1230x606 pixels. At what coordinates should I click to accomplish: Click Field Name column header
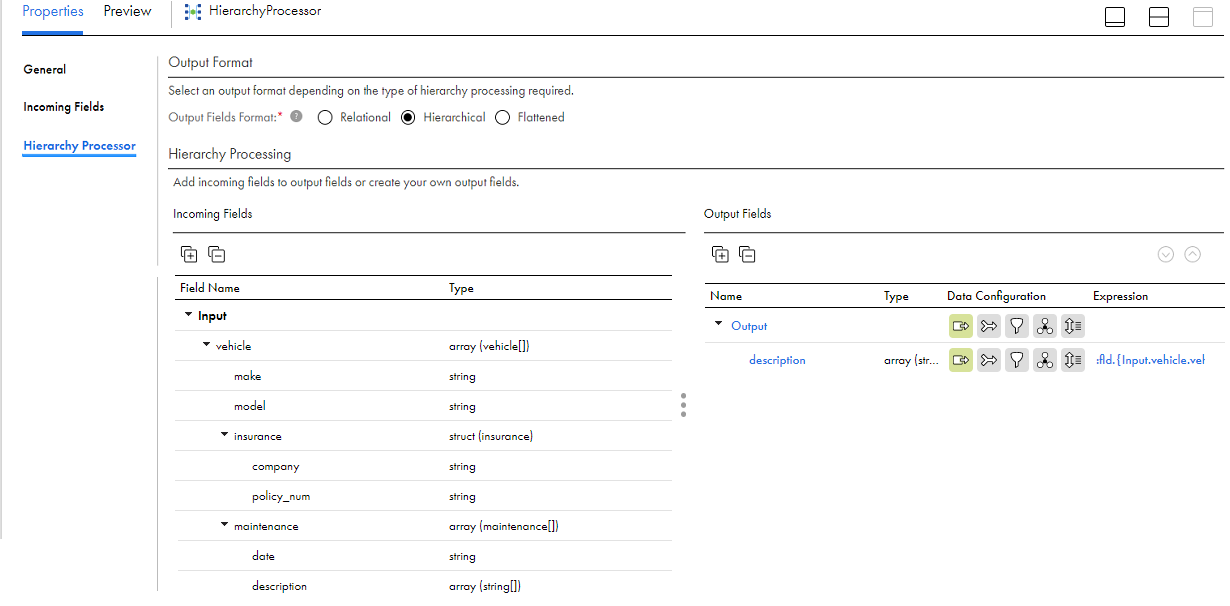[x=210, y=288]
